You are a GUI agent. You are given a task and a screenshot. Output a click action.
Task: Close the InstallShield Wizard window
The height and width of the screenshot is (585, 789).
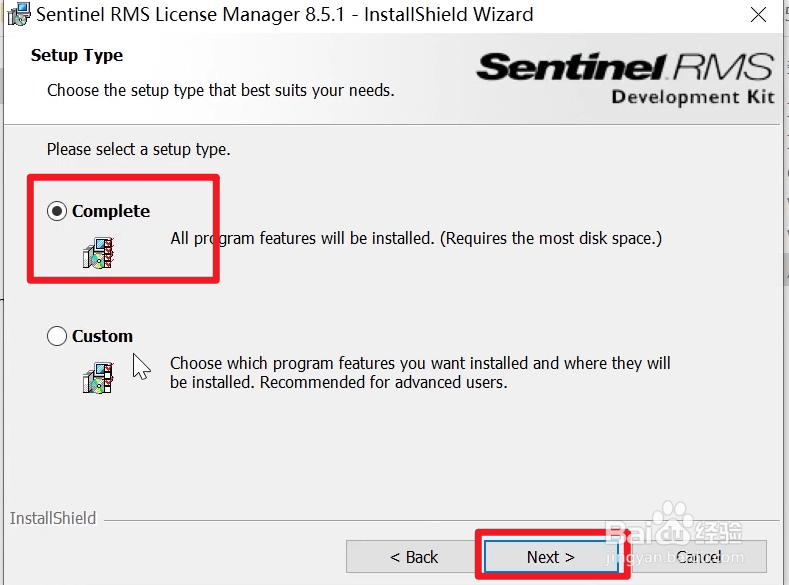760,15
